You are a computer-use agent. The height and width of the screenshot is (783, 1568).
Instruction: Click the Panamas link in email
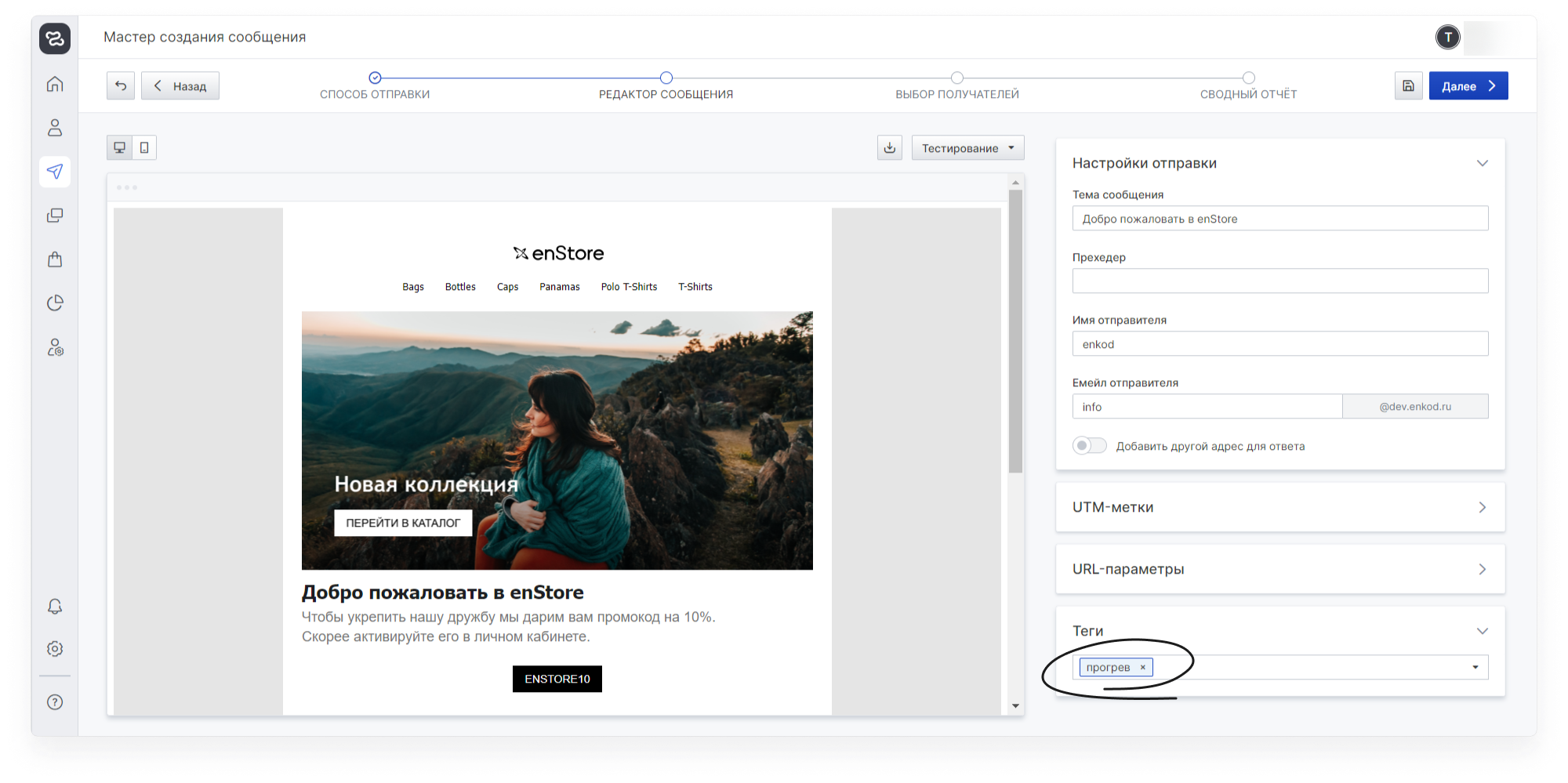click(x=560, y=287)
